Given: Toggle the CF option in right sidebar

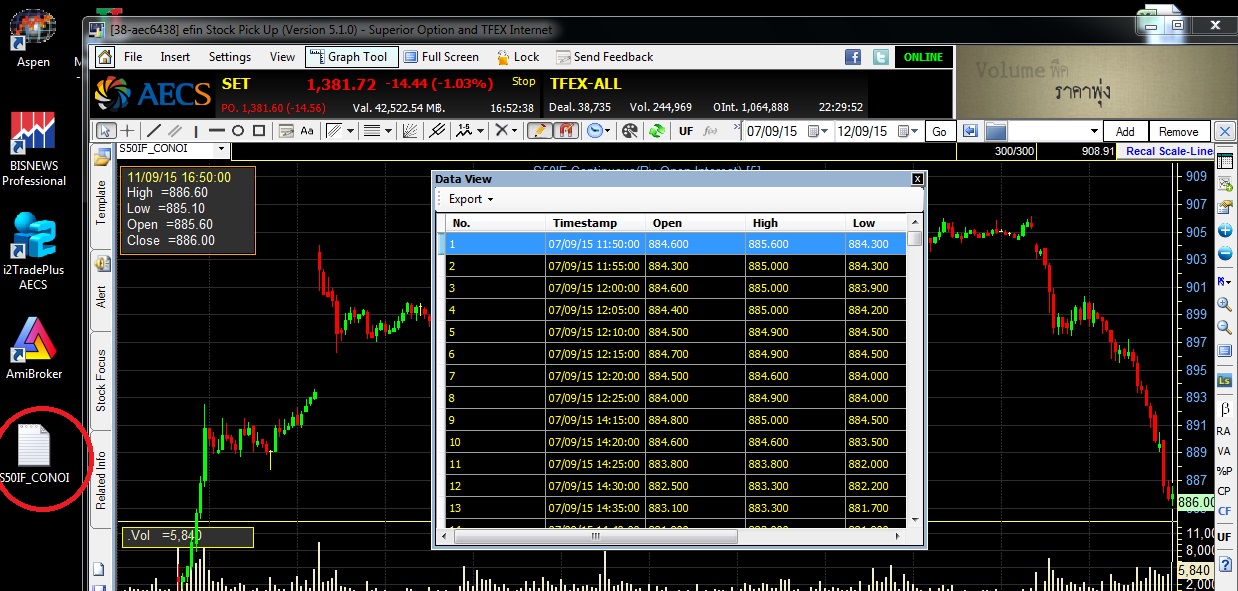Looking at the screenshot, I should point(1224,511).
